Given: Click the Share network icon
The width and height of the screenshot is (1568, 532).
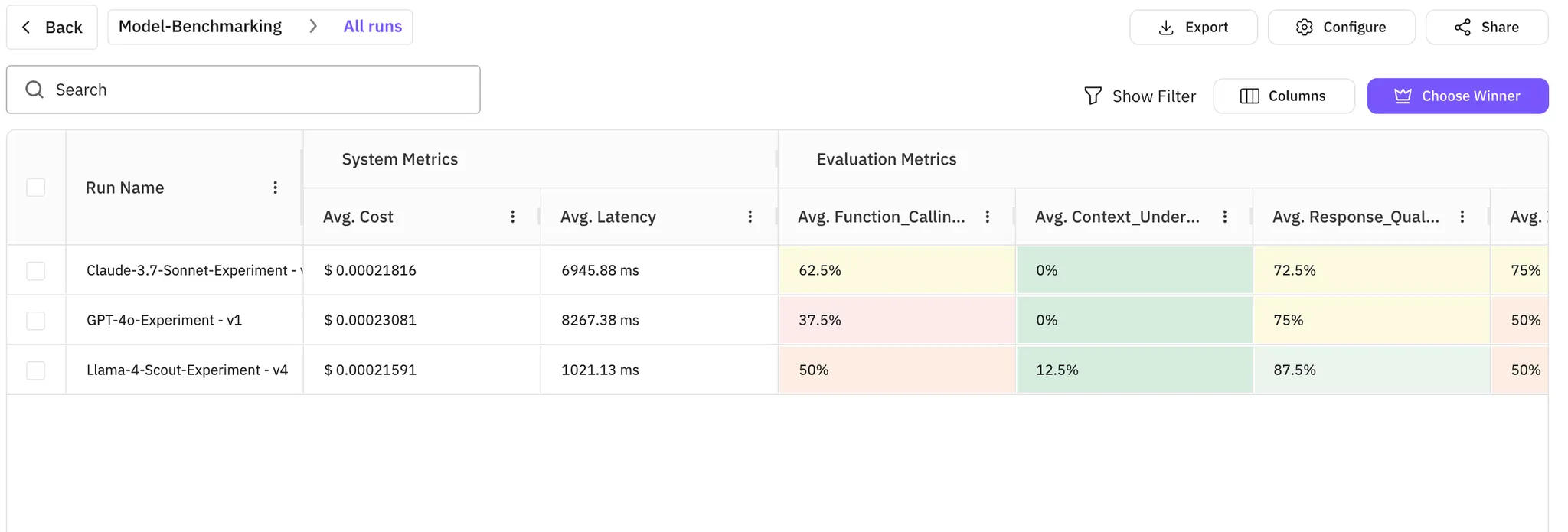Looking at the screenshot, I should (x=1462, y=28).
